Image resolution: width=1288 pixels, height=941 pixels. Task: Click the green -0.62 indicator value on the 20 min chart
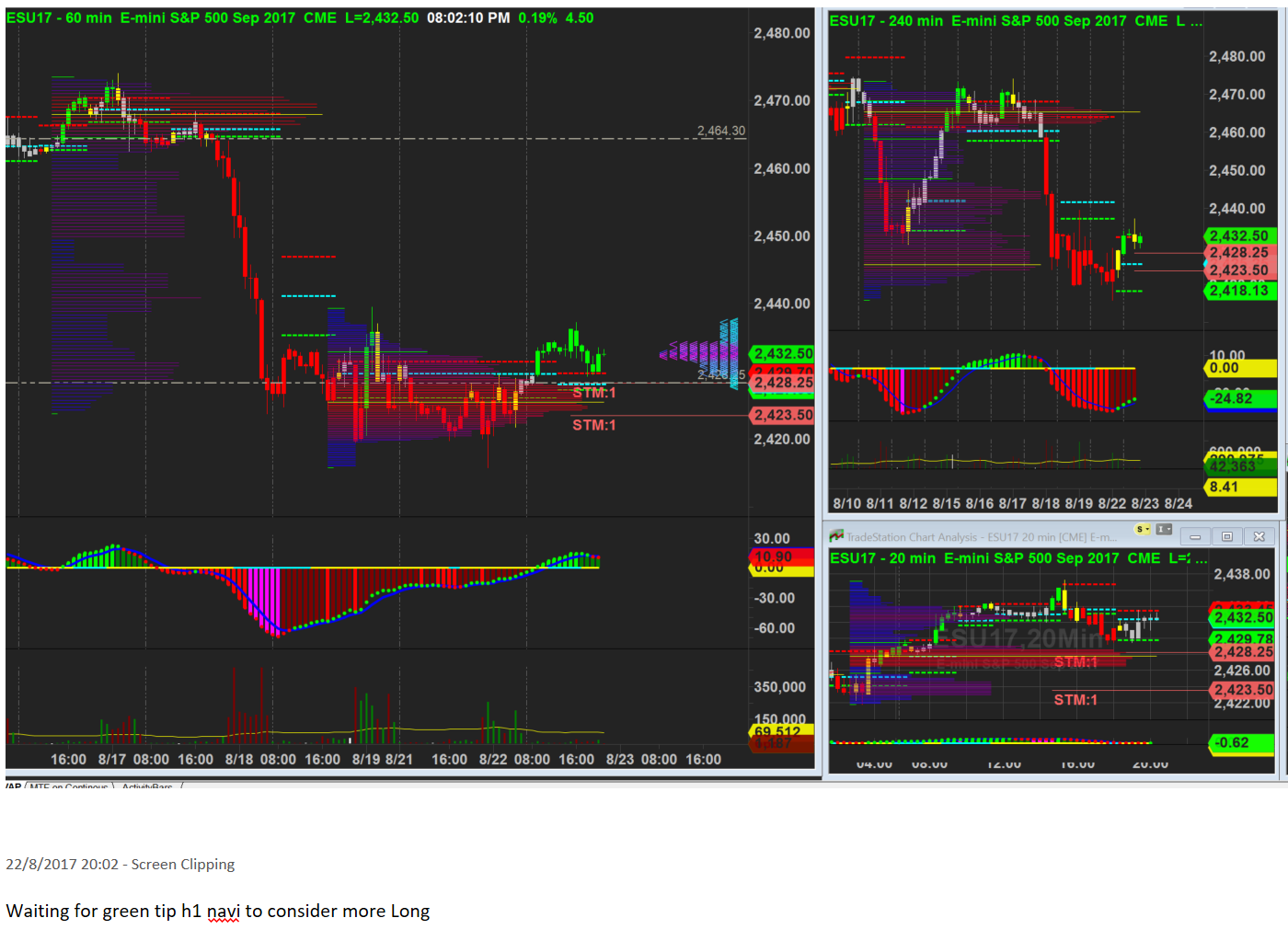click(x=1243, y=743)
